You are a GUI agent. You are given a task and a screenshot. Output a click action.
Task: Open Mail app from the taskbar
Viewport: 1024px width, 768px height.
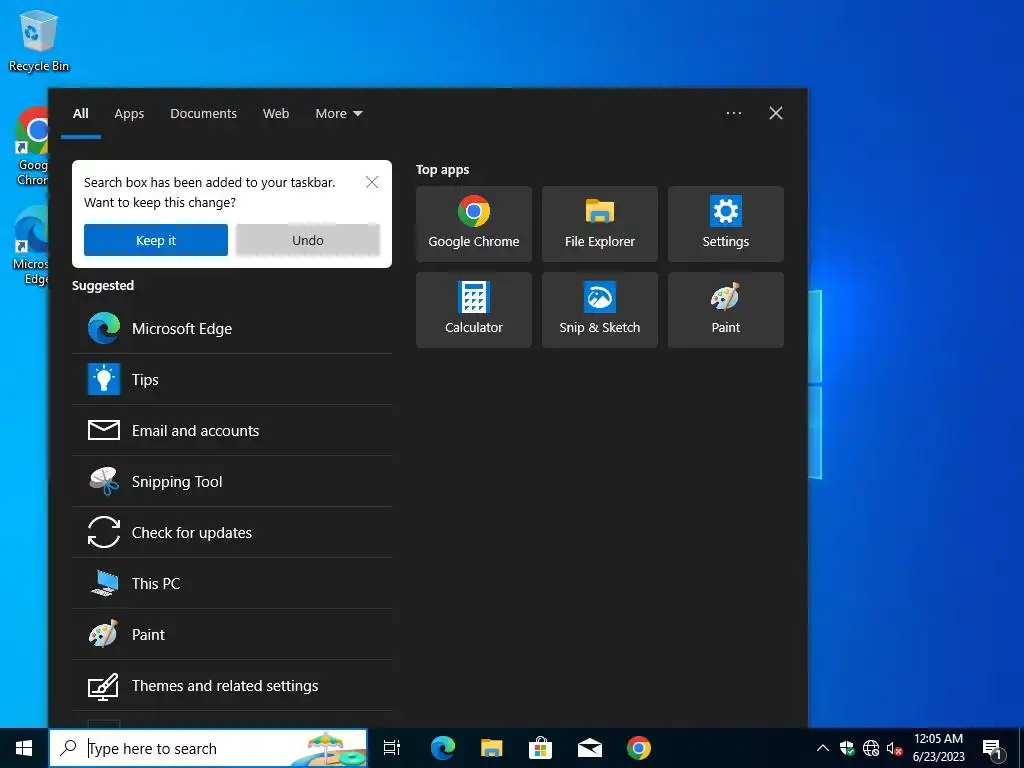pos(590,748)
